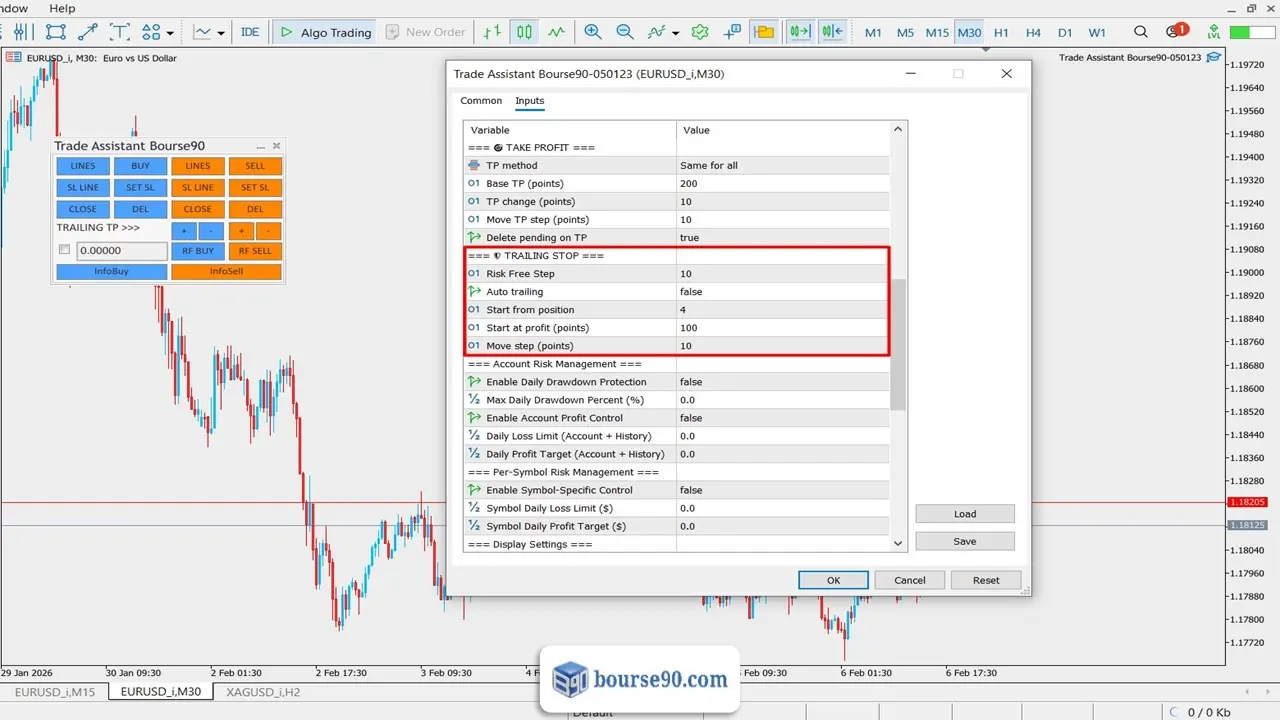
Task: Open the IDE MetaEditor button
Action: (x=250, y=32)
